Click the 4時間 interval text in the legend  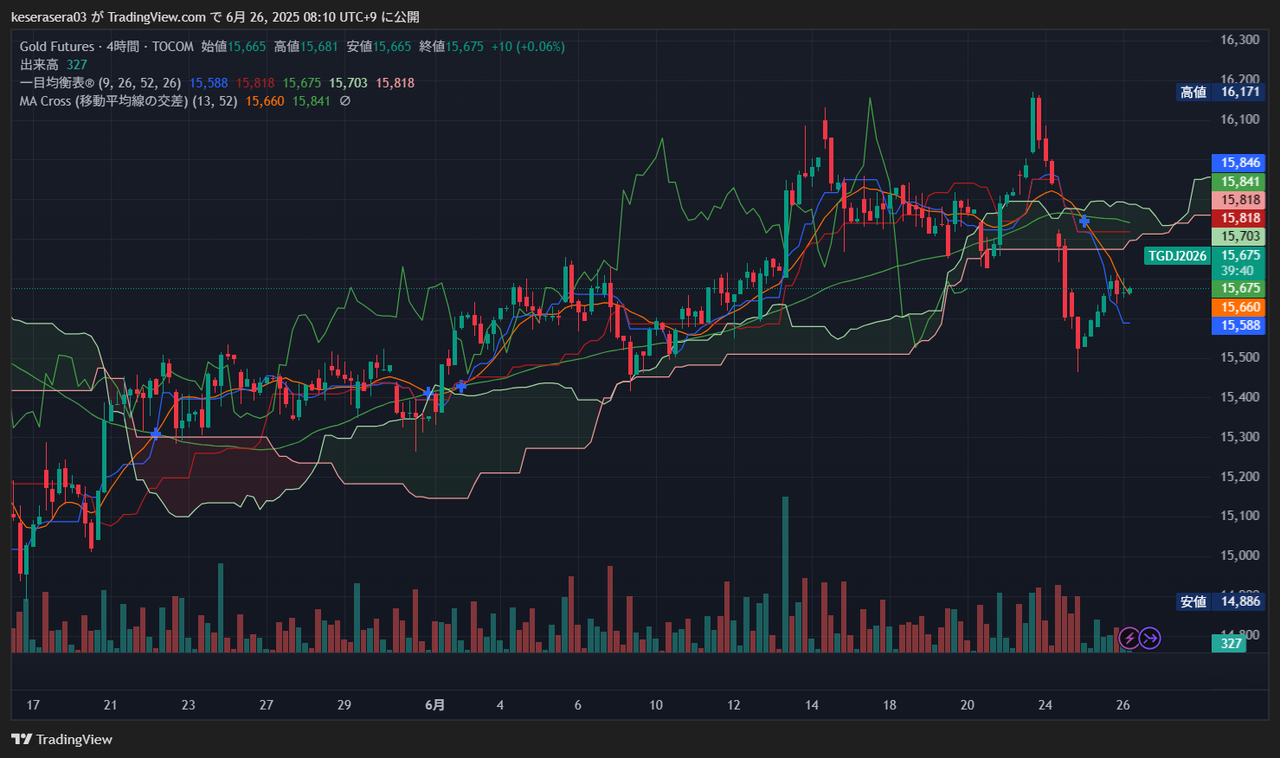point(124,47)
